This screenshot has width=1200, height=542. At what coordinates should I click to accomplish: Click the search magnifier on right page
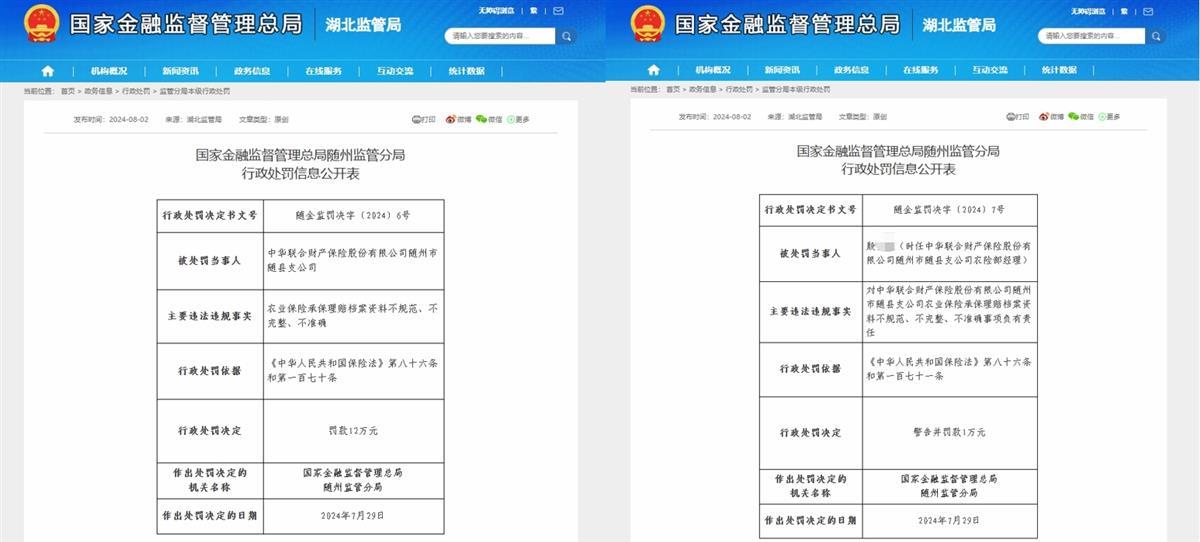[x=1160, y=36]
